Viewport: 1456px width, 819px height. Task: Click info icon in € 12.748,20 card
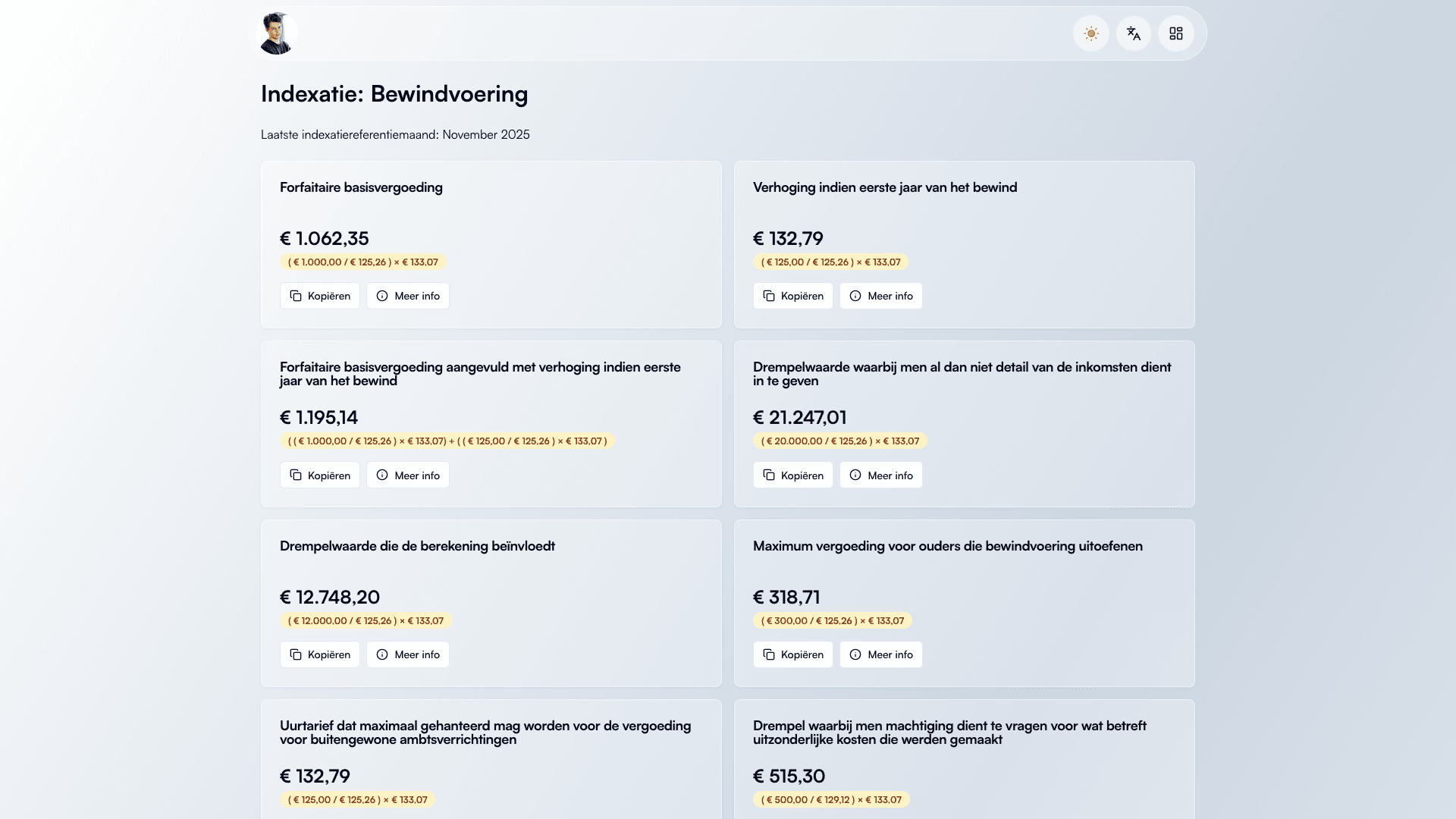(x=382, y=654)
